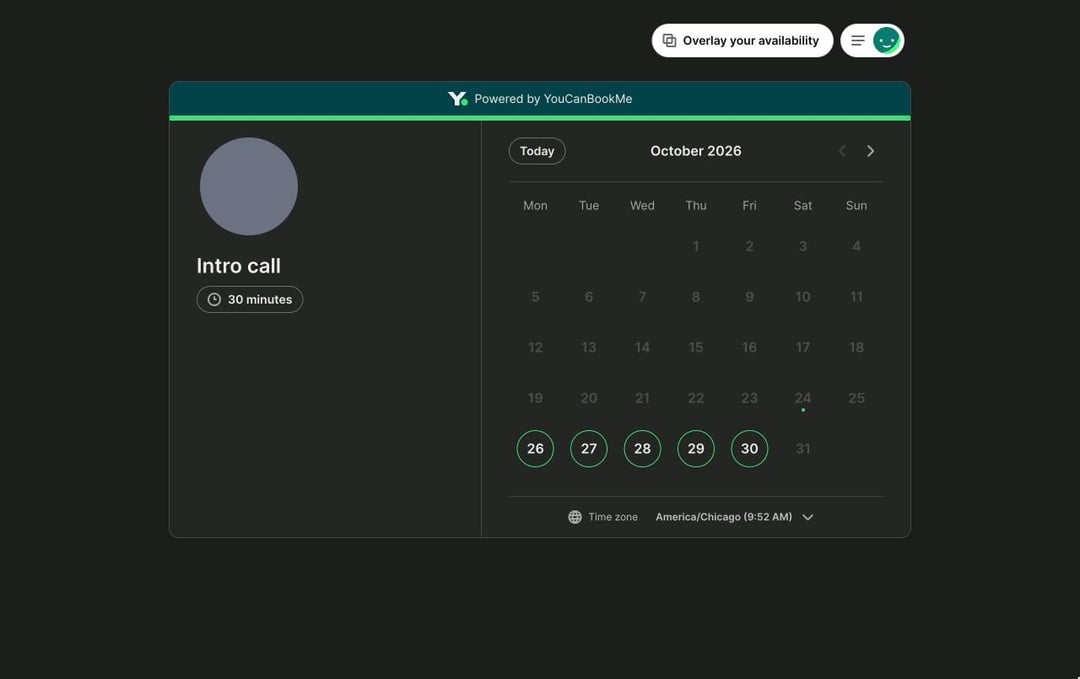Click disabled date 24 with dot
Viewport: 1080px width, 679px height.
pyautogui.click(x=803, y=399)
